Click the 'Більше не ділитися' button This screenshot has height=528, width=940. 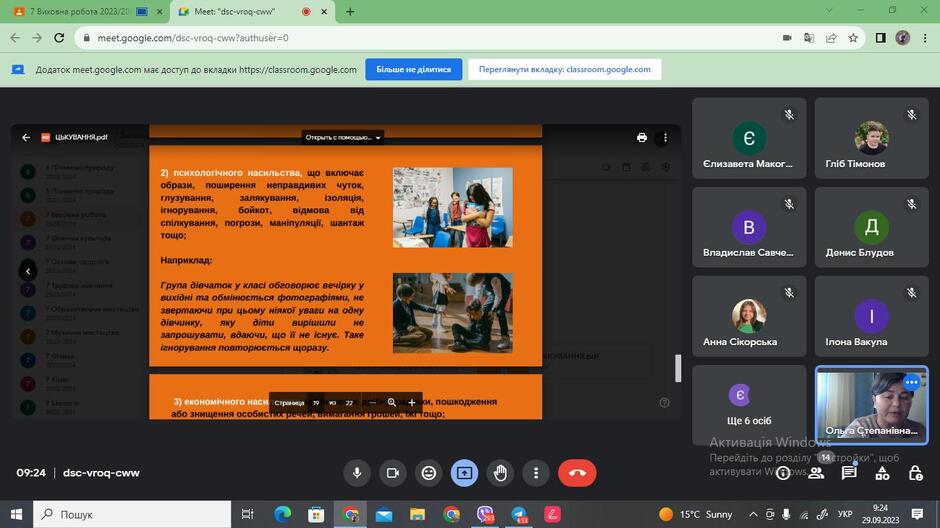pos(414,70)
